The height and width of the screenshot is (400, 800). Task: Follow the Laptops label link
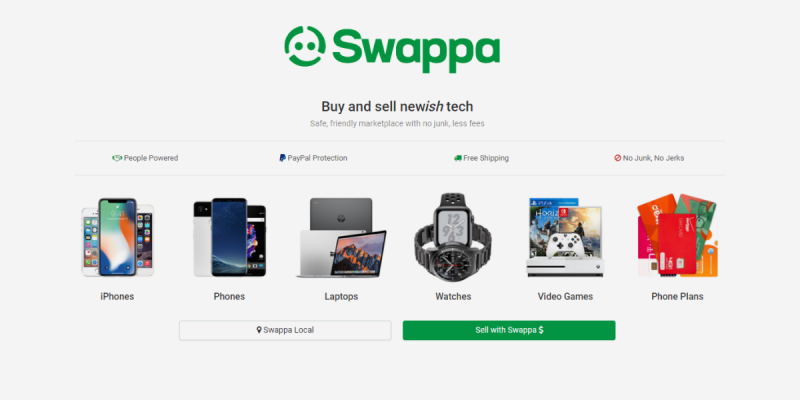[341, 296]
